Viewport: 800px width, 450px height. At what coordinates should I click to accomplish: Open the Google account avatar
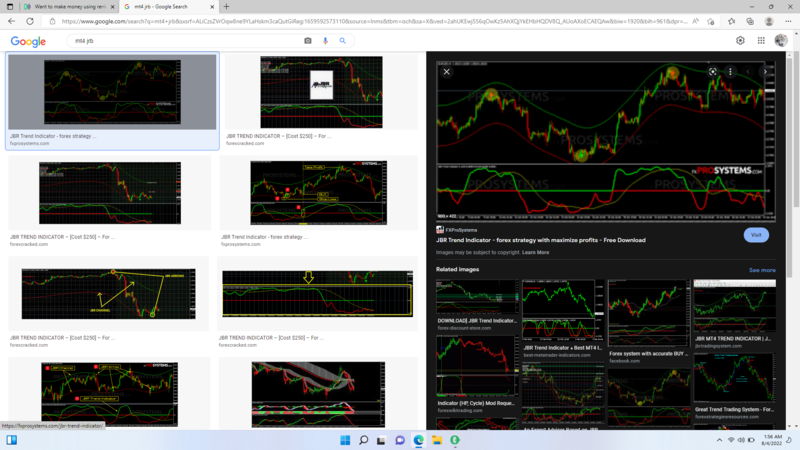pos(781,41)
